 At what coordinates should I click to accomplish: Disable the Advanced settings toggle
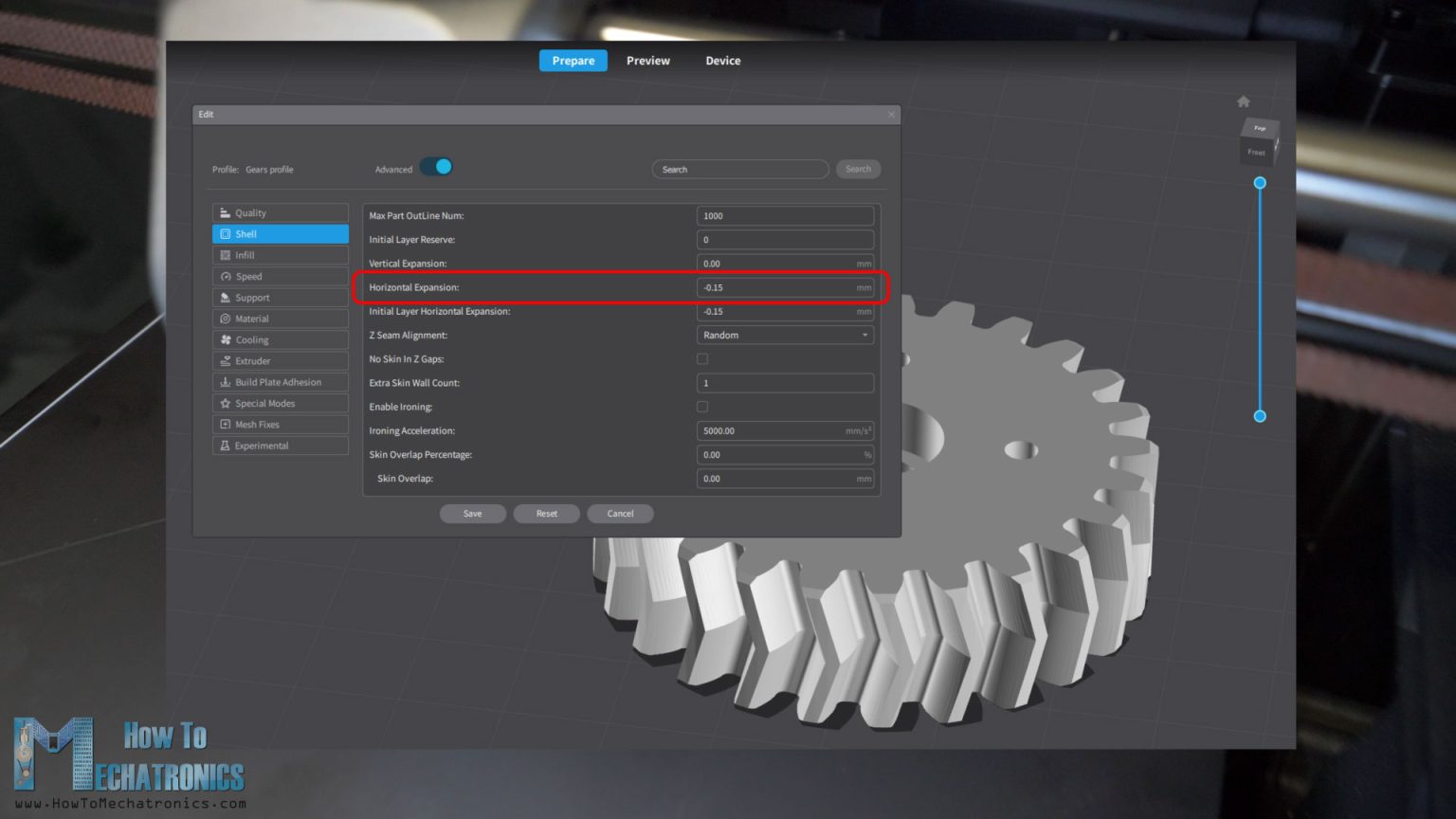click(x=436, y=166)
